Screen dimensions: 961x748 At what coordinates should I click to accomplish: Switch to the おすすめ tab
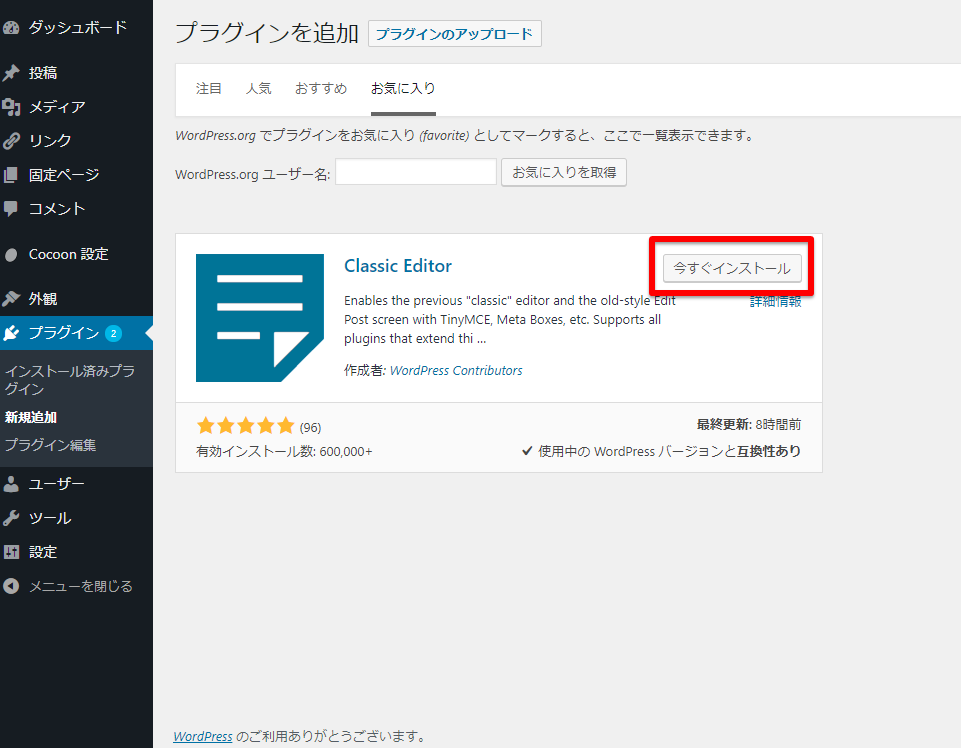(x=321, y=89)
